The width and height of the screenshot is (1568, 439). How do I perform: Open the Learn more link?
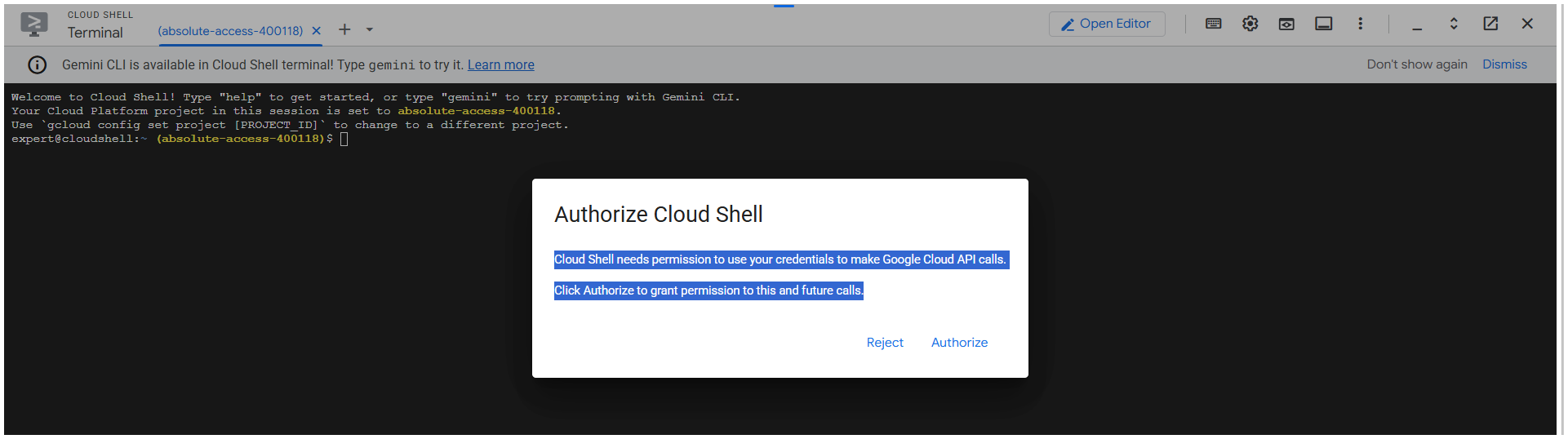(x=501, y=64)
